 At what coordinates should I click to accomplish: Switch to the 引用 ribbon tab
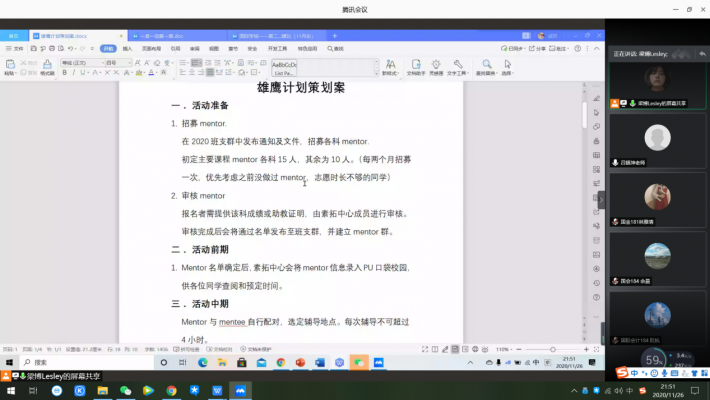[x=175, y=48]
